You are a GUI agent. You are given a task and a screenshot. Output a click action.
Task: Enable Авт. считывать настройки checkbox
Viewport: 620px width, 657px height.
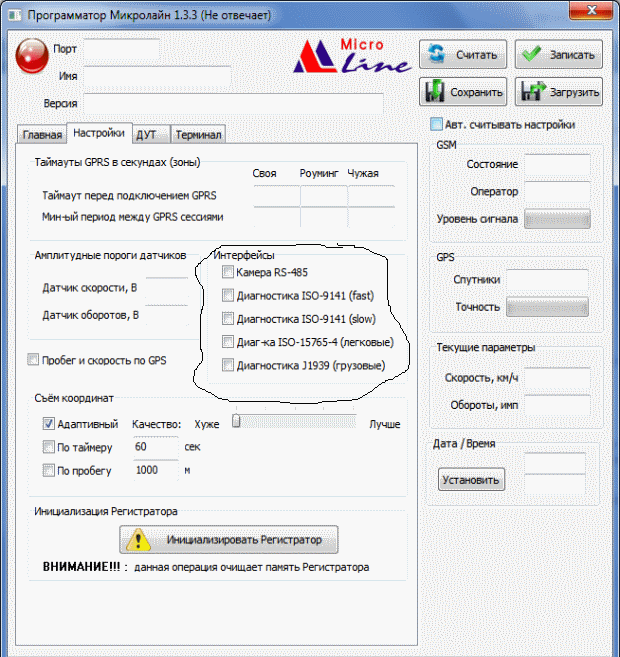point(436,125)
